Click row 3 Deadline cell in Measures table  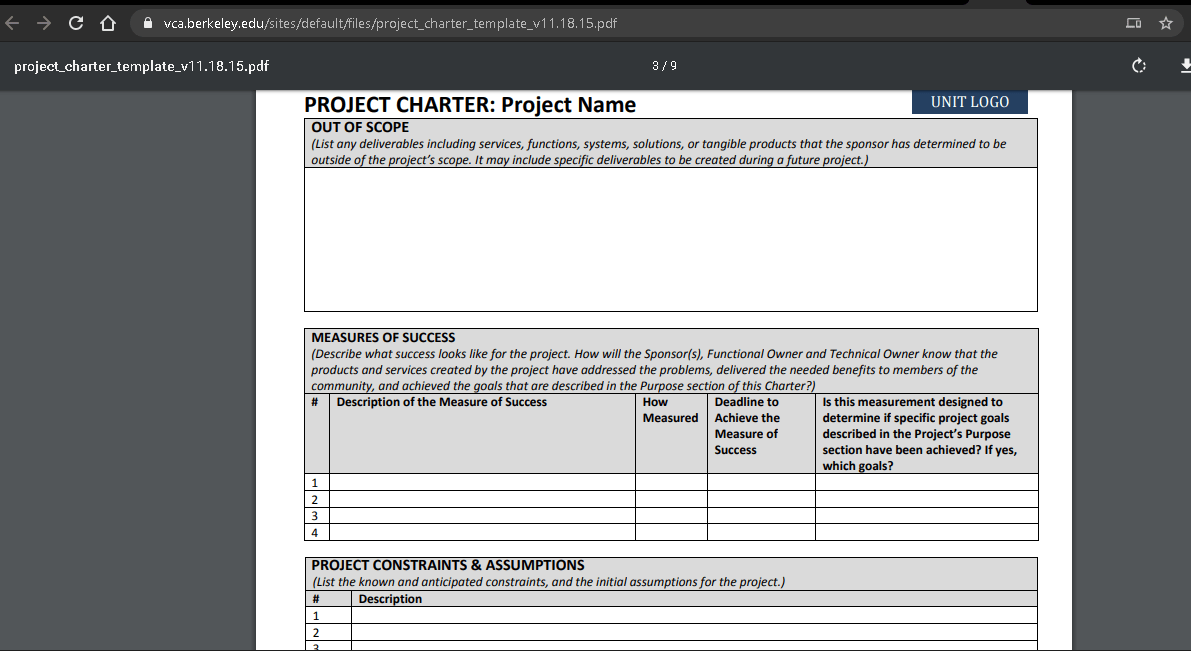761,516
